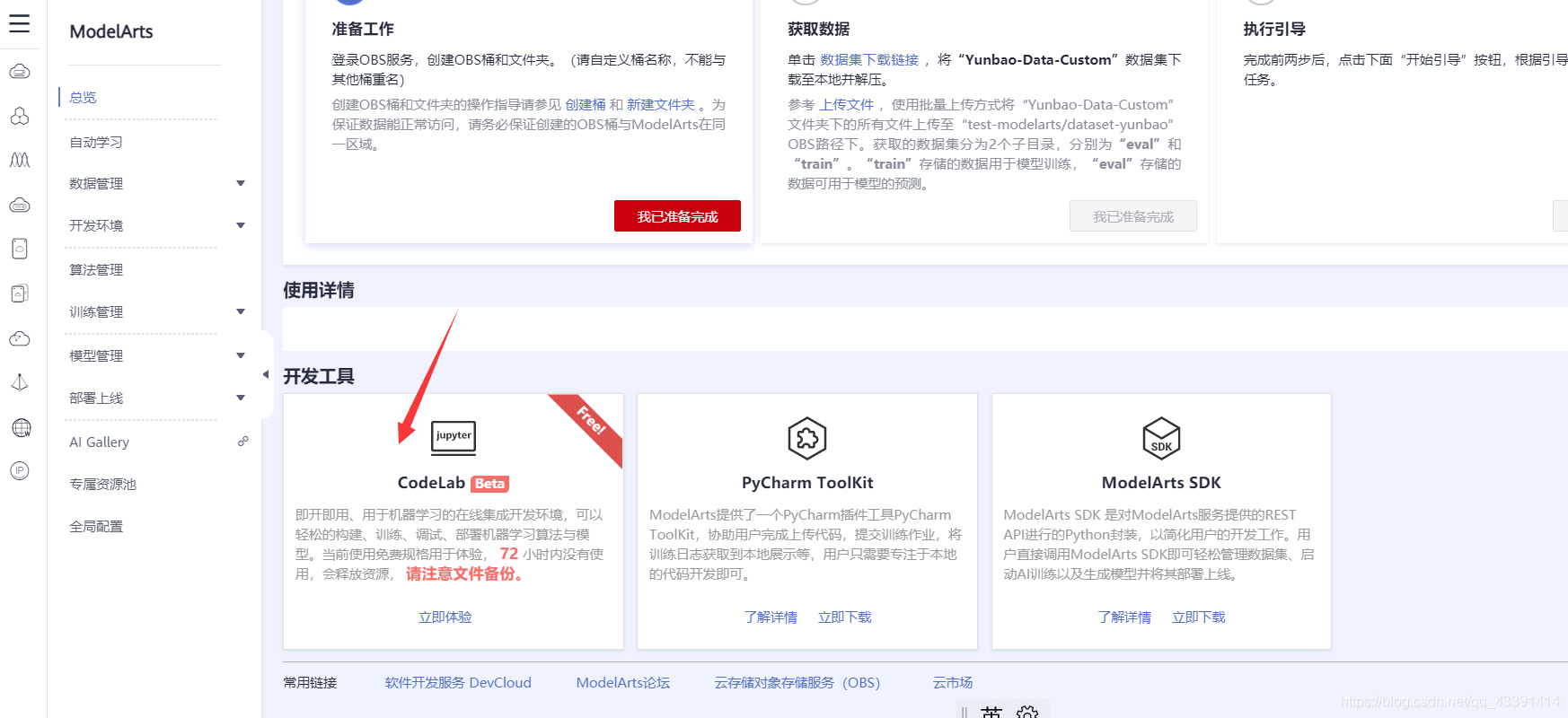Open 全局配置 menu item
This screenshot has height=718, width=1568.
[x=96, y=526]
